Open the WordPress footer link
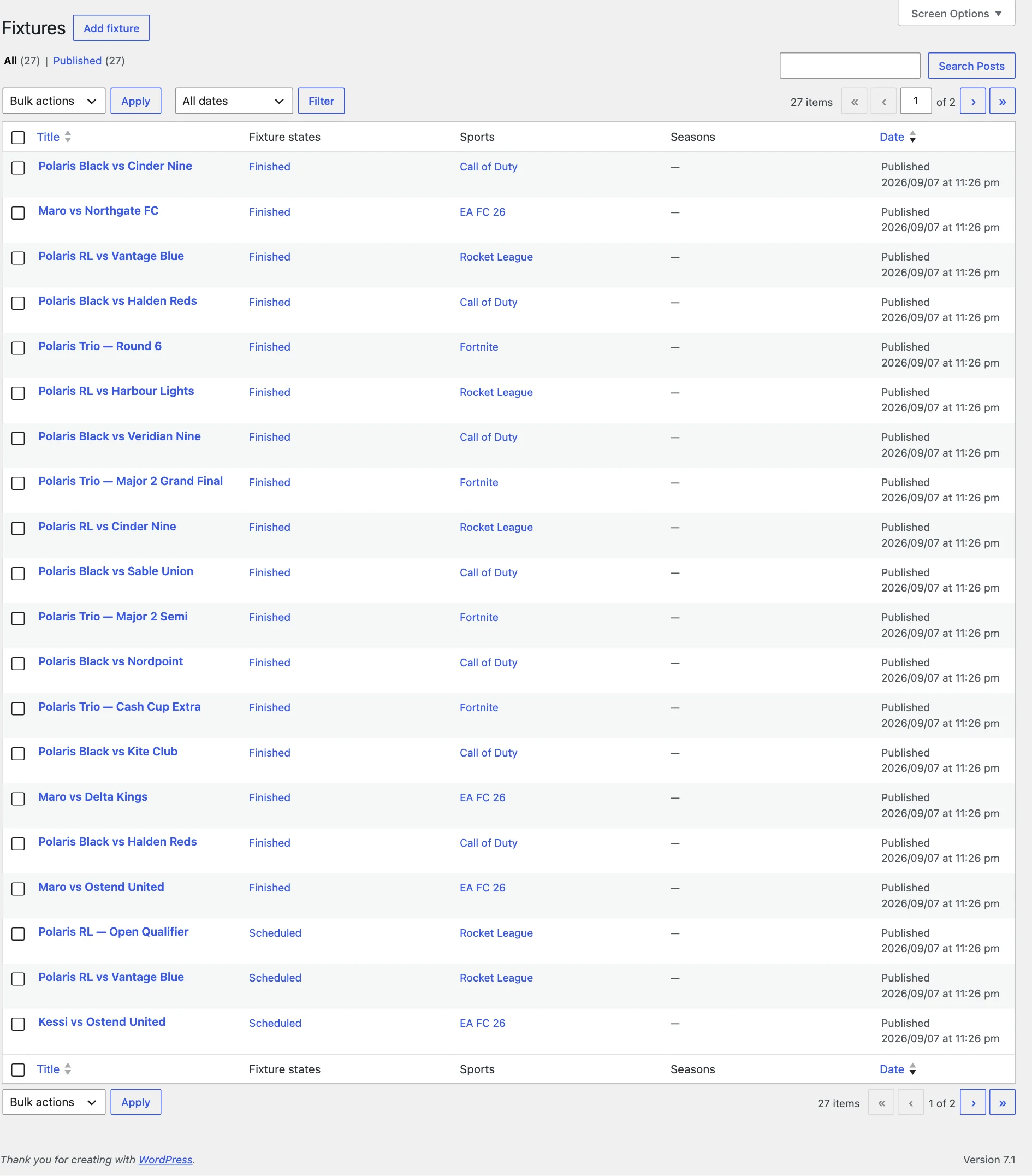Image resolution: width=1032 pixels, height=1176 pixels. point(165,1160)
